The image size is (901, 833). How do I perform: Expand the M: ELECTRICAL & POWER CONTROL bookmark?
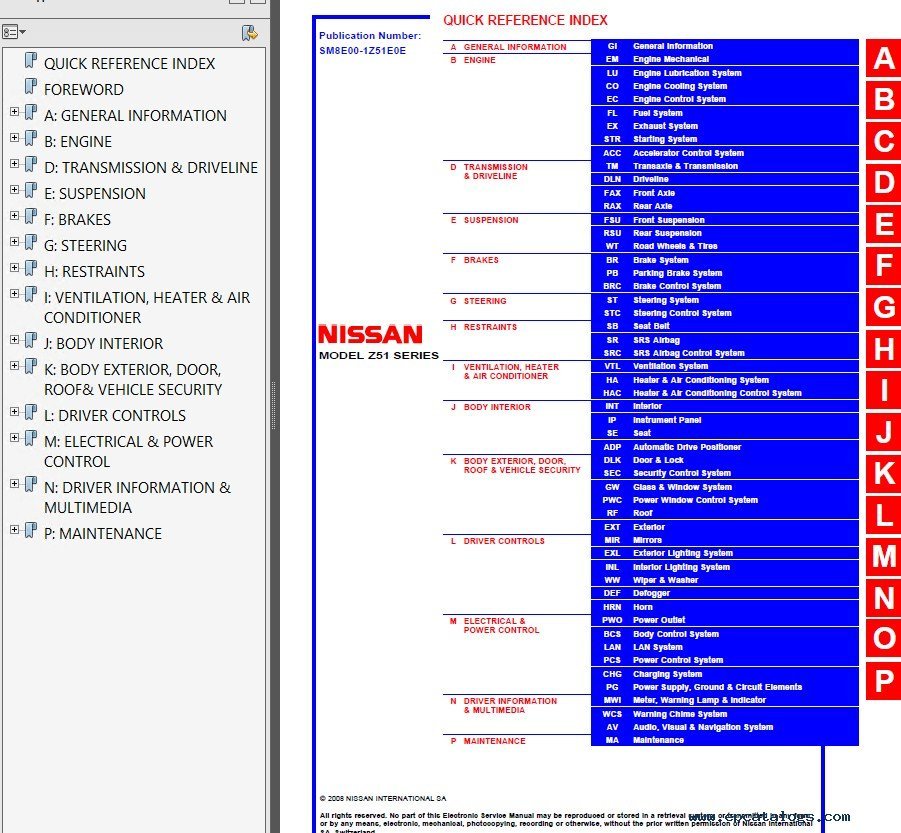coord(14,438)
